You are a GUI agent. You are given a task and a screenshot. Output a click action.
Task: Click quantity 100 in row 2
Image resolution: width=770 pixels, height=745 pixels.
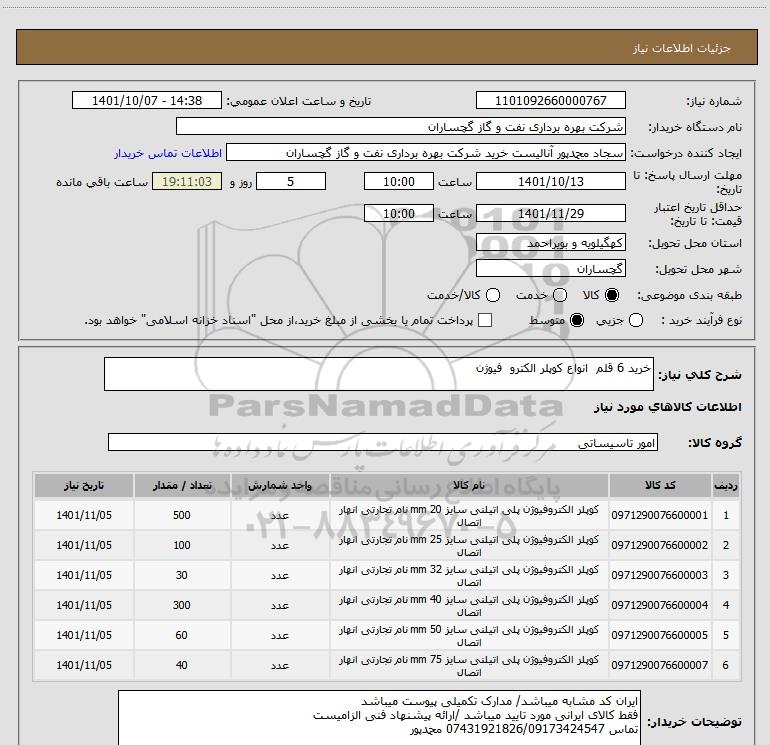[182, 545]
